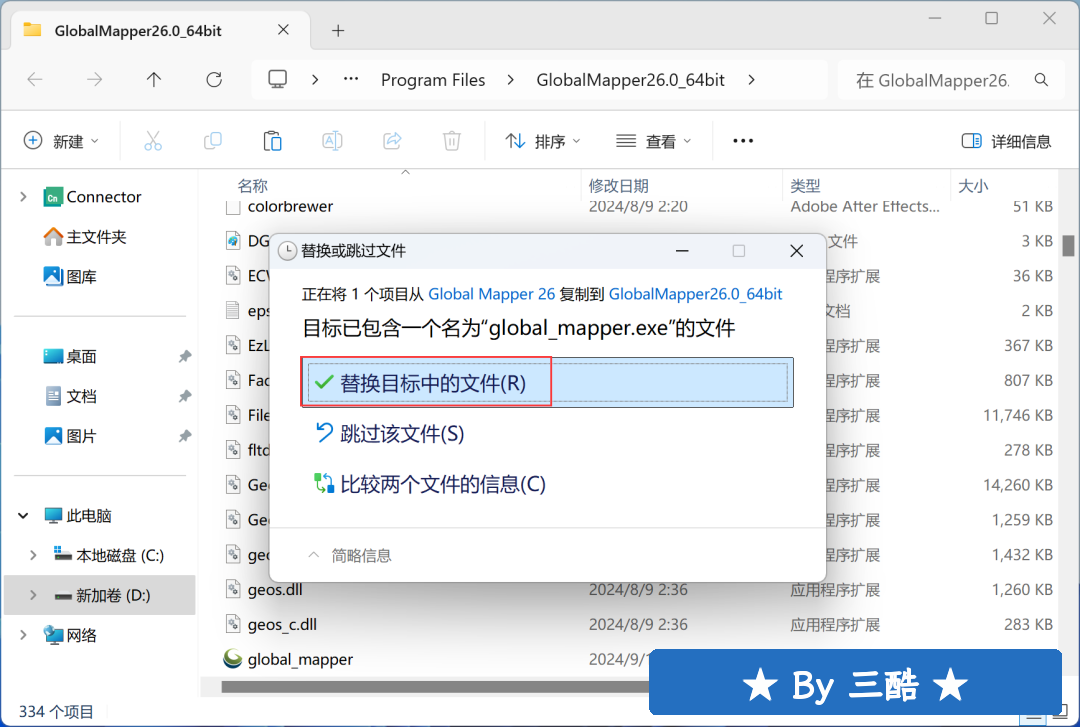1080x727 pixels.
Task: Open the See more ellipsis menu
Action: click(743, 141)
